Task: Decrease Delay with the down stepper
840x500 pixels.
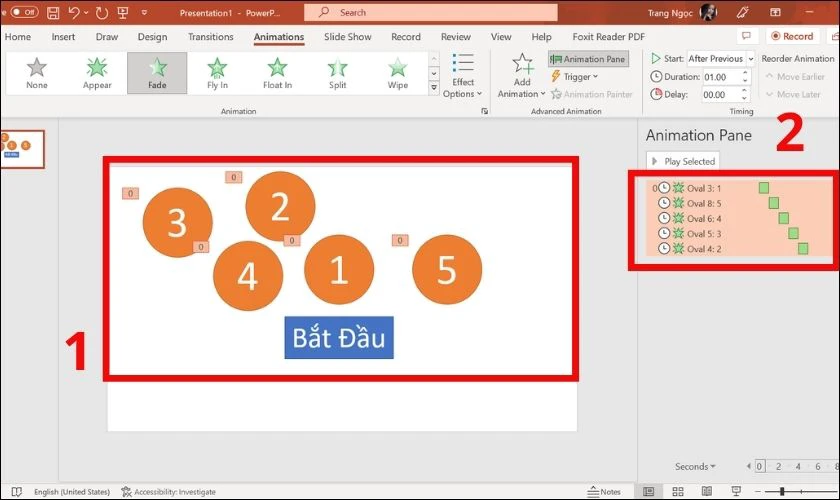Action: coord(745,99)
